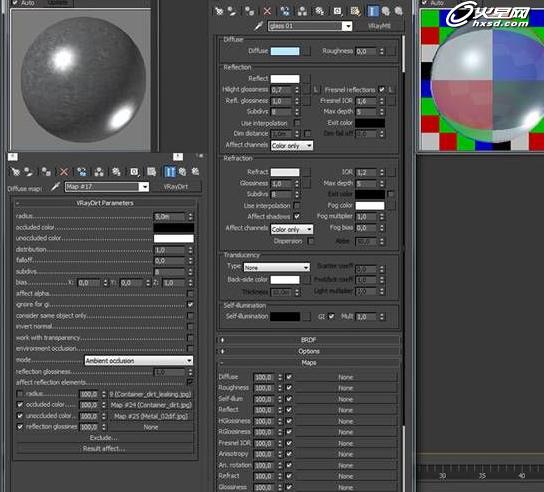Enable Use interpolation under Reflection
Viewport: 544px width, 492px height.
tap(297, 122)
